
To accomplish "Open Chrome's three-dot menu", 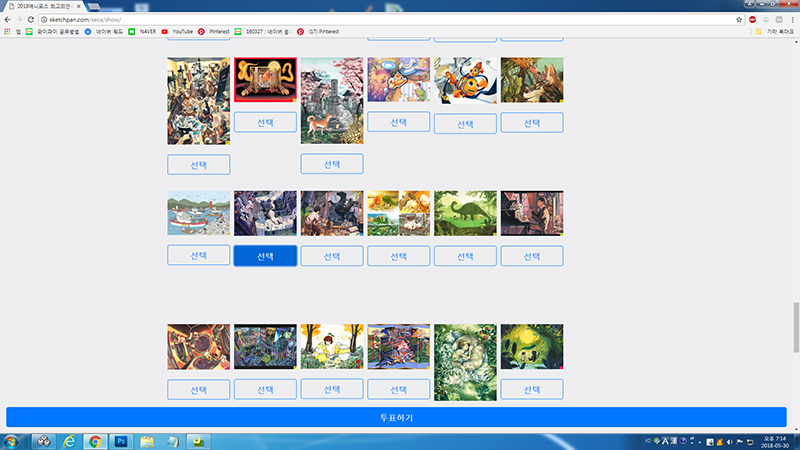I will (x=792, y=19).
